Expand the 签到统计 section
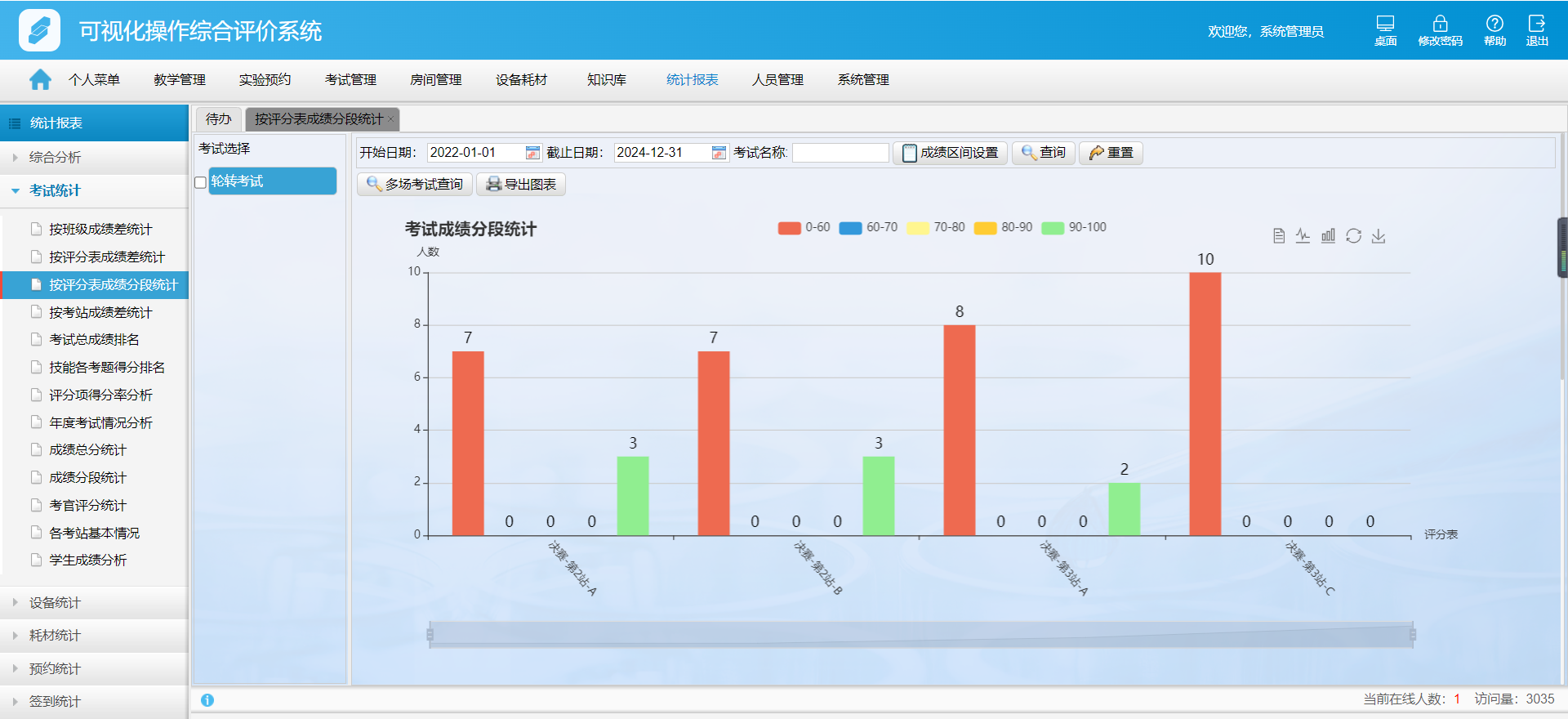Image resolution: width=1568 pixels, height=719 pixels. point(94,702)
